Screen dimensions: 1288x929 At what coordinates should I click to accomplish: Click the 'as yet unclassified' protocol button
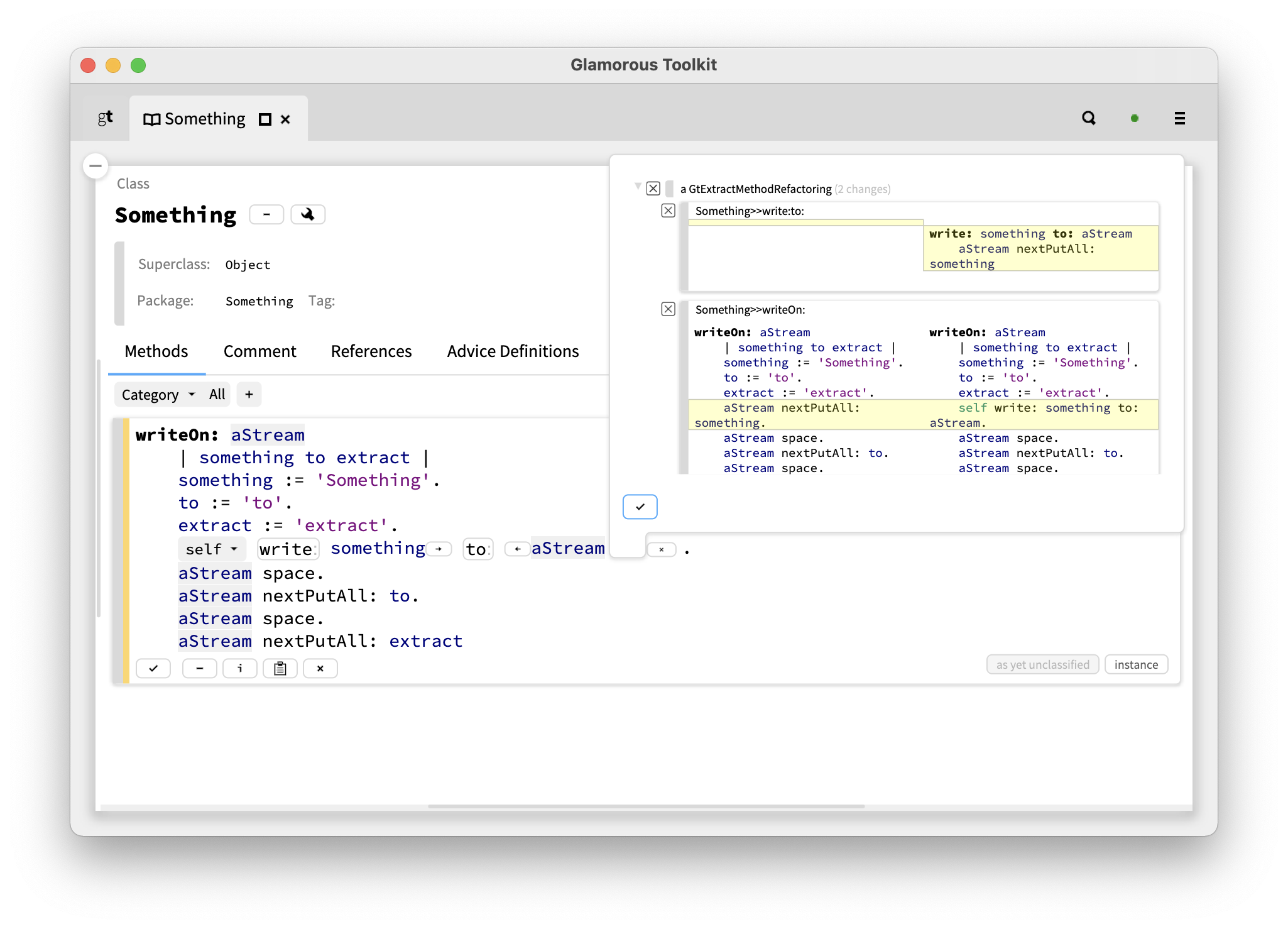coord(1042,664)
